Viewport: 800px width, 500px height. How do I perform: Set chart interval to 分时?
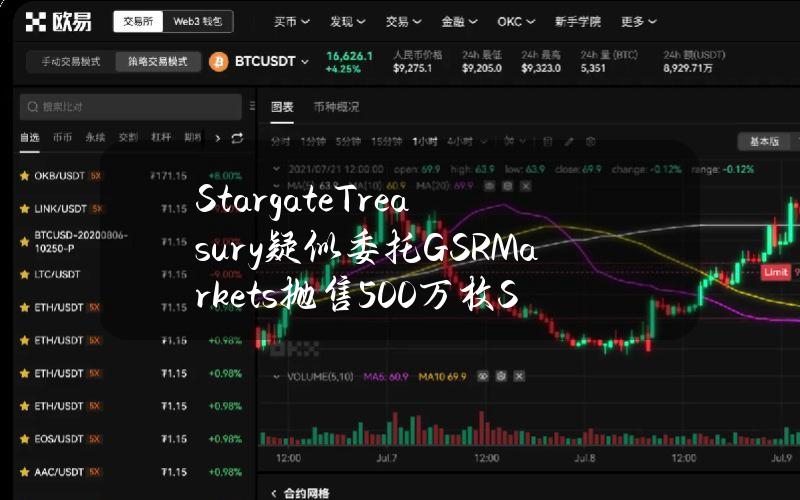[280, 141]
